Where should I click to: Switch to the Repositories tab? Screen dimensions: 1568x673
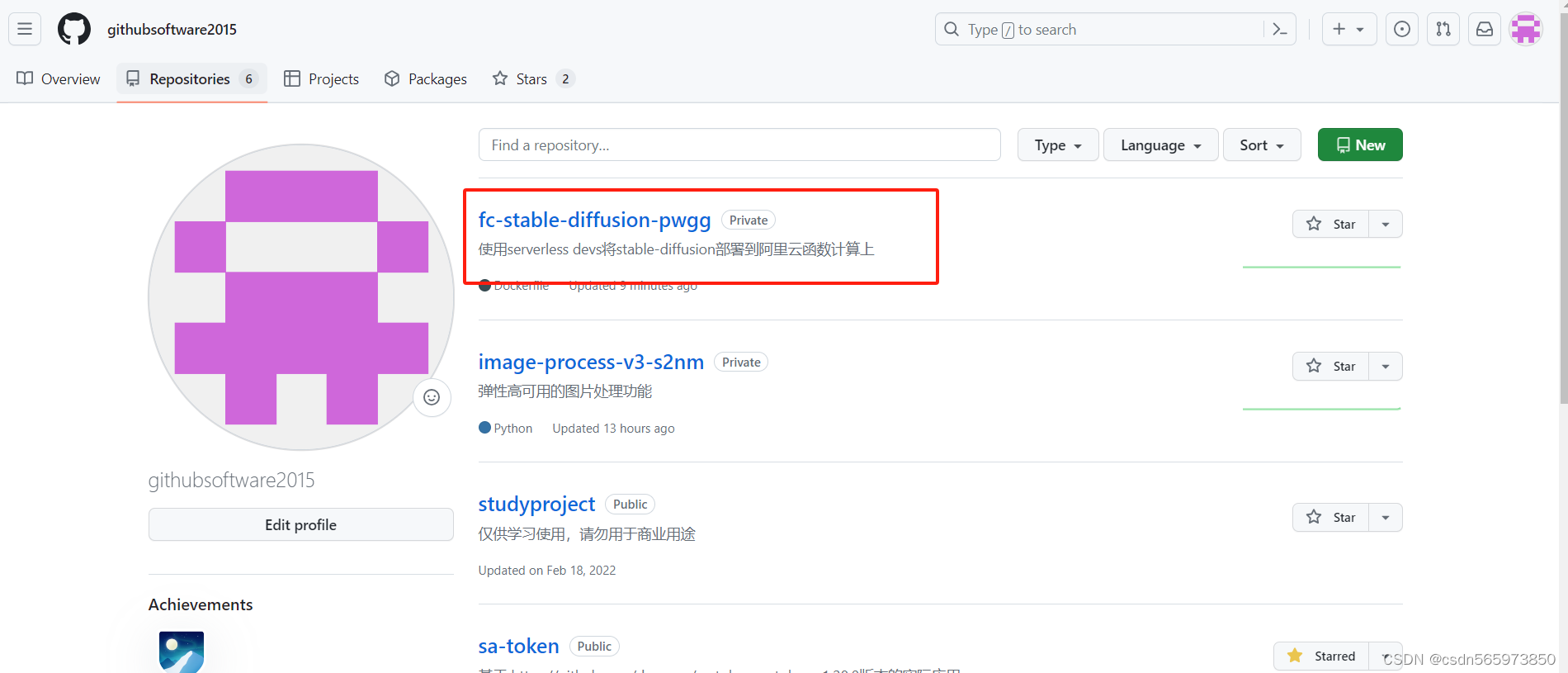point(191,78)
